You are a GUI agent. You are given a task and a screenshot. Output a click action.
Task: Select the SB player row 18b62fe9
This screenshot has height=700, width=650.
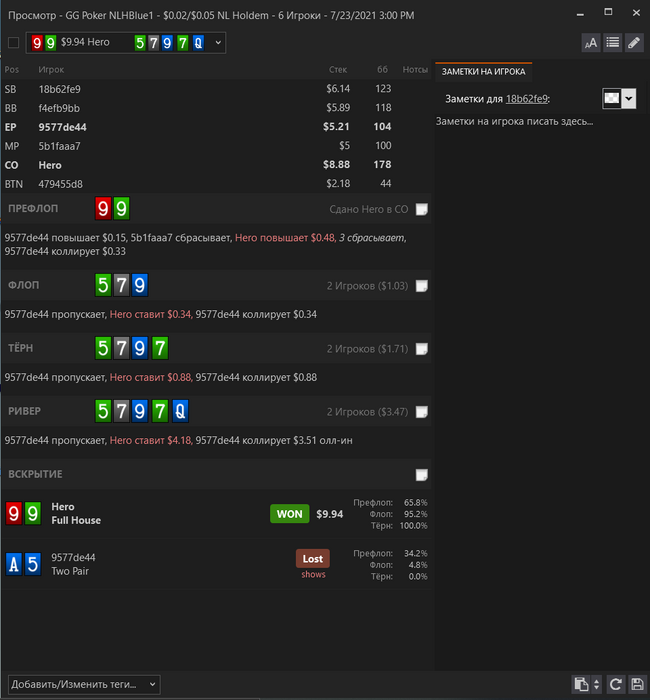coord(216,89)
